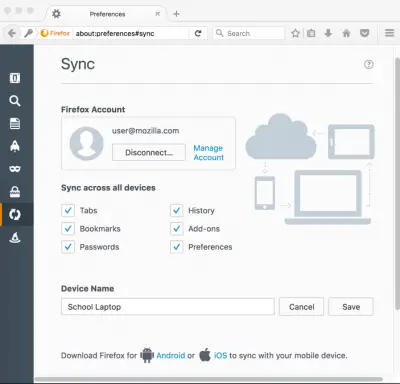Viewport: 400px width, 384px height.
Task: Click the help question mark icon
Action: [x=369, y=64]
